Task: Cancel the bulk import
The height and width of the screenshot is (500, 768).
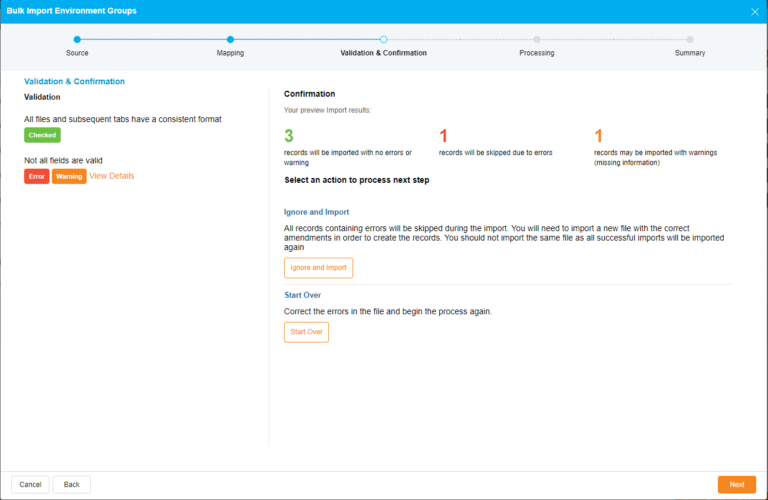Action: click(x=30, y=484)
